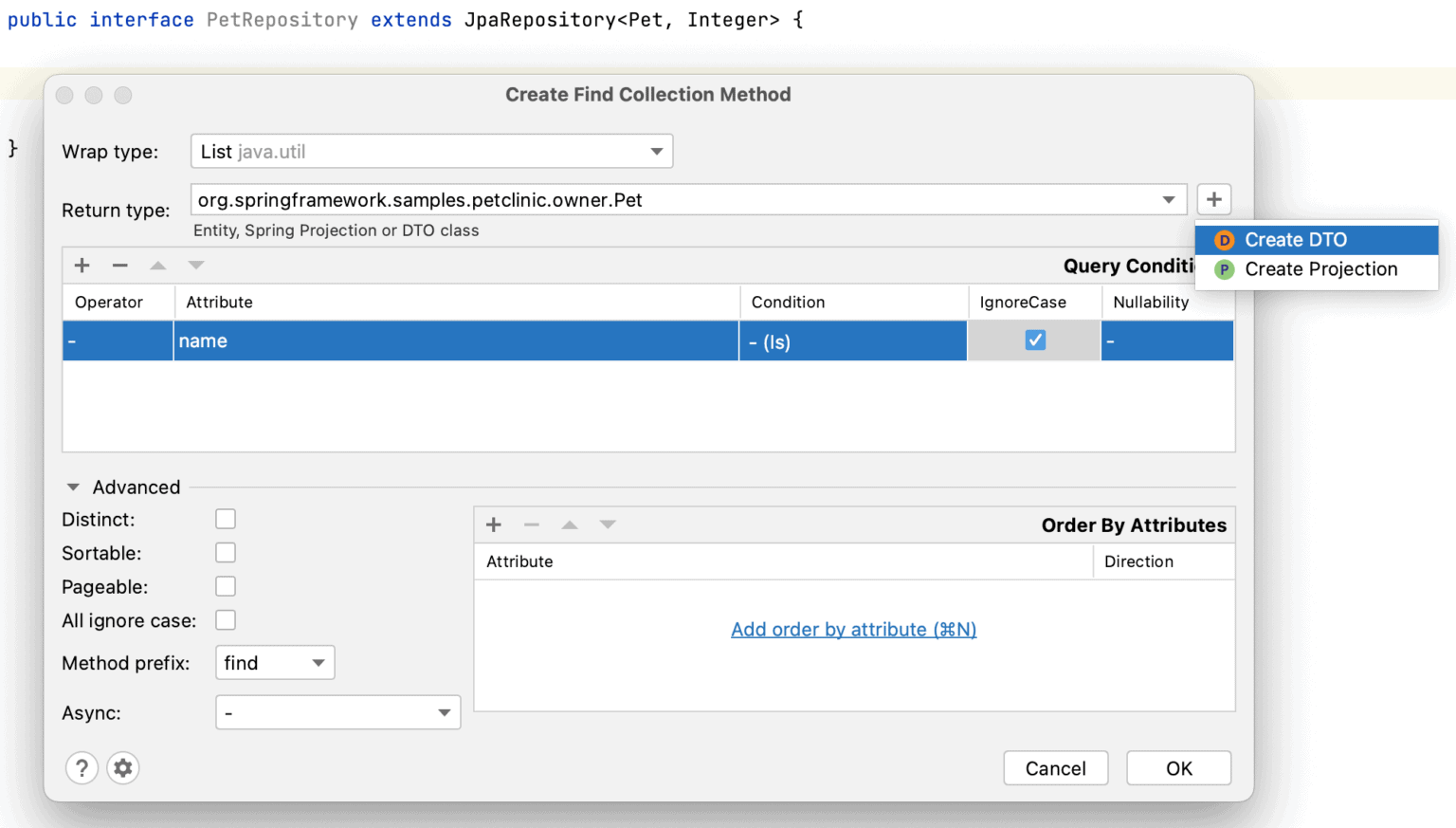
Task: Remove selected condition using minus icon
Action: (119, 266)
